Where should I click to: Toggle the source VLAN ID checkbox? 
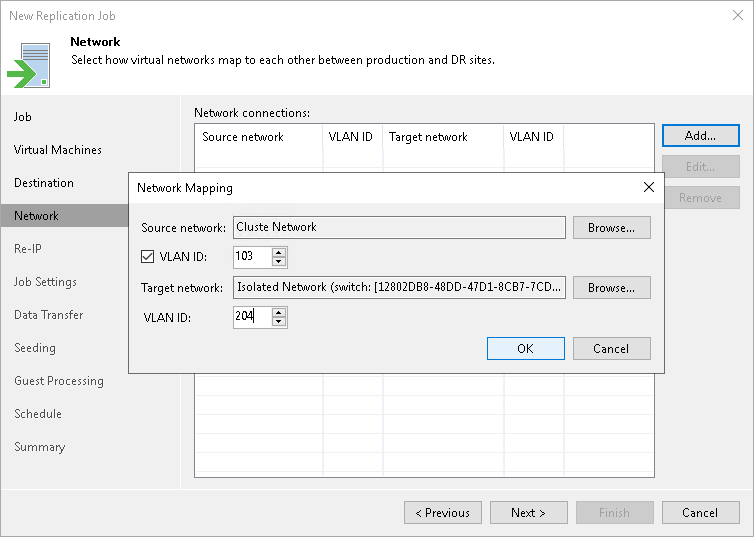pyautogui.click(x=148, y=256)
